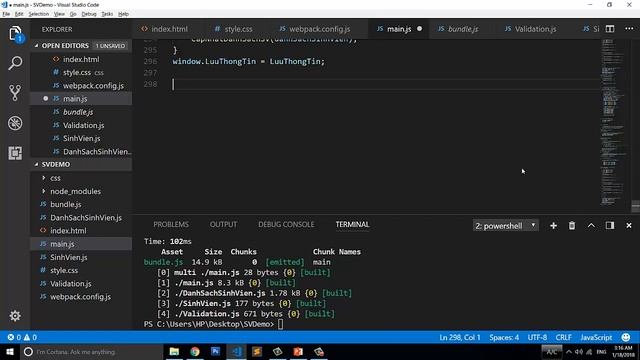Switch to the Output panel tab
Viewport: 640px width, 360px height.
[223, 224]
